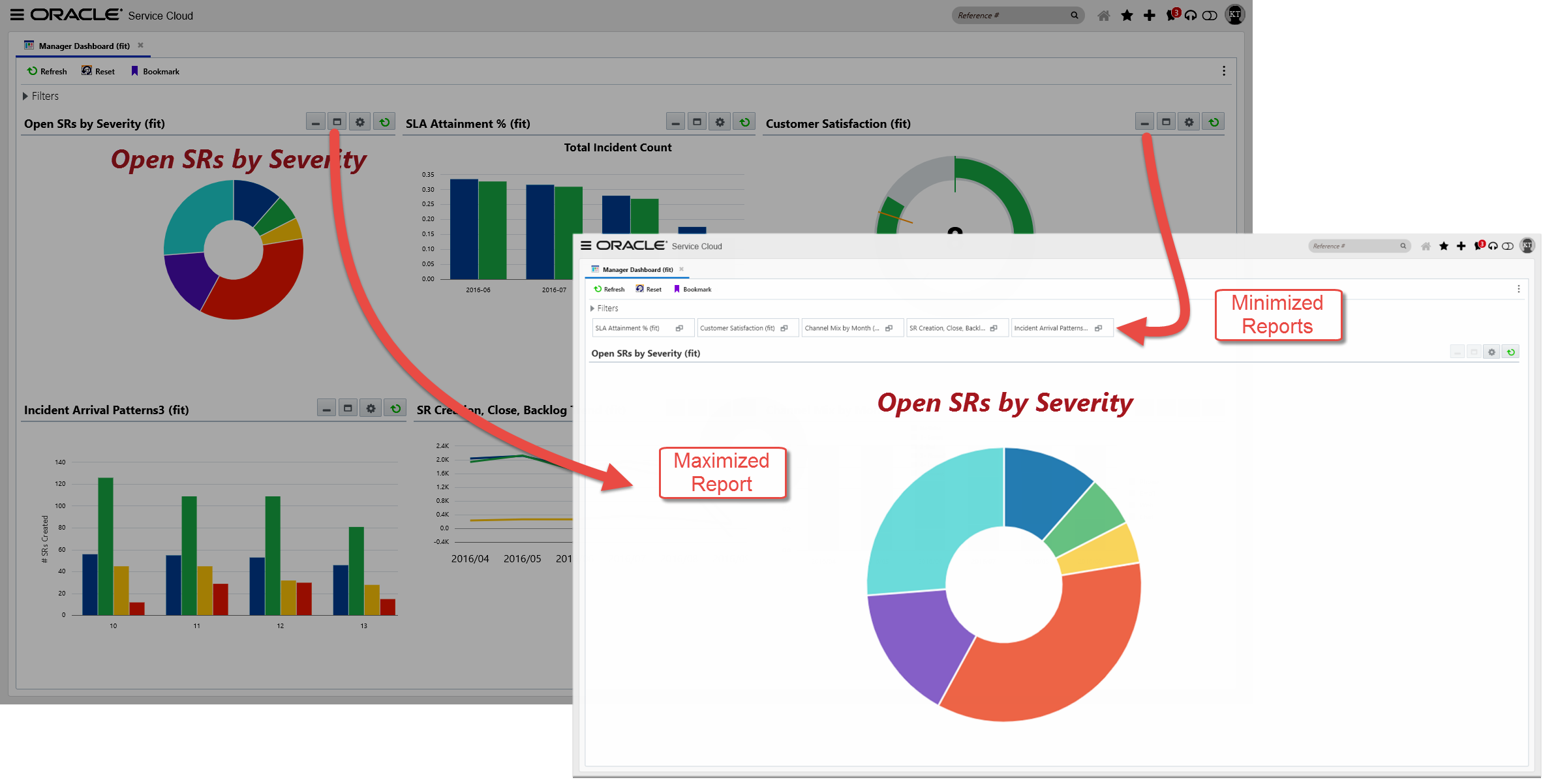This screenshot has height=784, width=1558.
Task: Bookmark the Manager Dashboard
Action: [155, 71]
